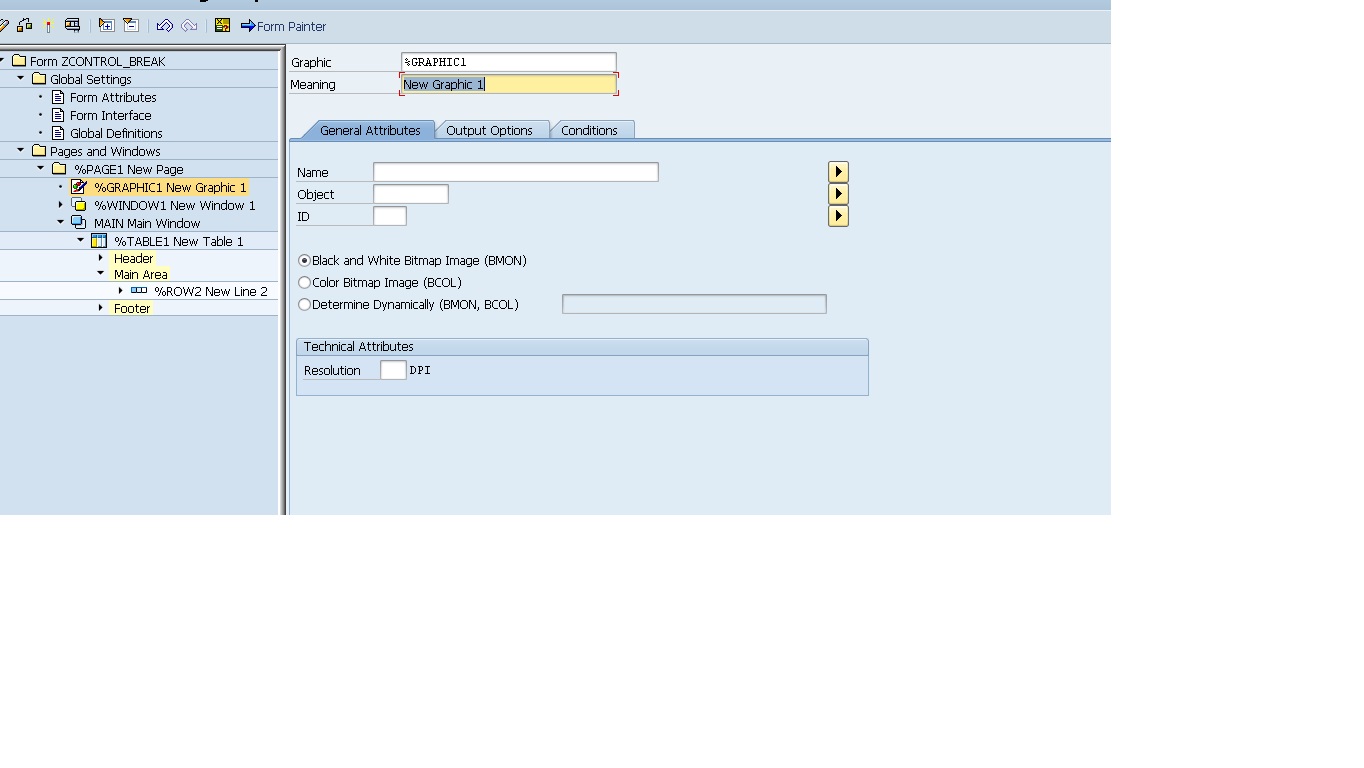Expand the Header node under New Table 1
Image resolution: width=1364 pixels, height=768 pixels.
99,258
